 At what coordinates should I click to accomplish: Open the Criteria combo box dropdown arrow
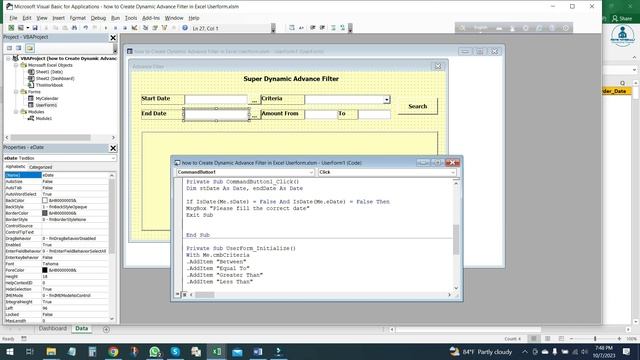[x=387, y=100]
